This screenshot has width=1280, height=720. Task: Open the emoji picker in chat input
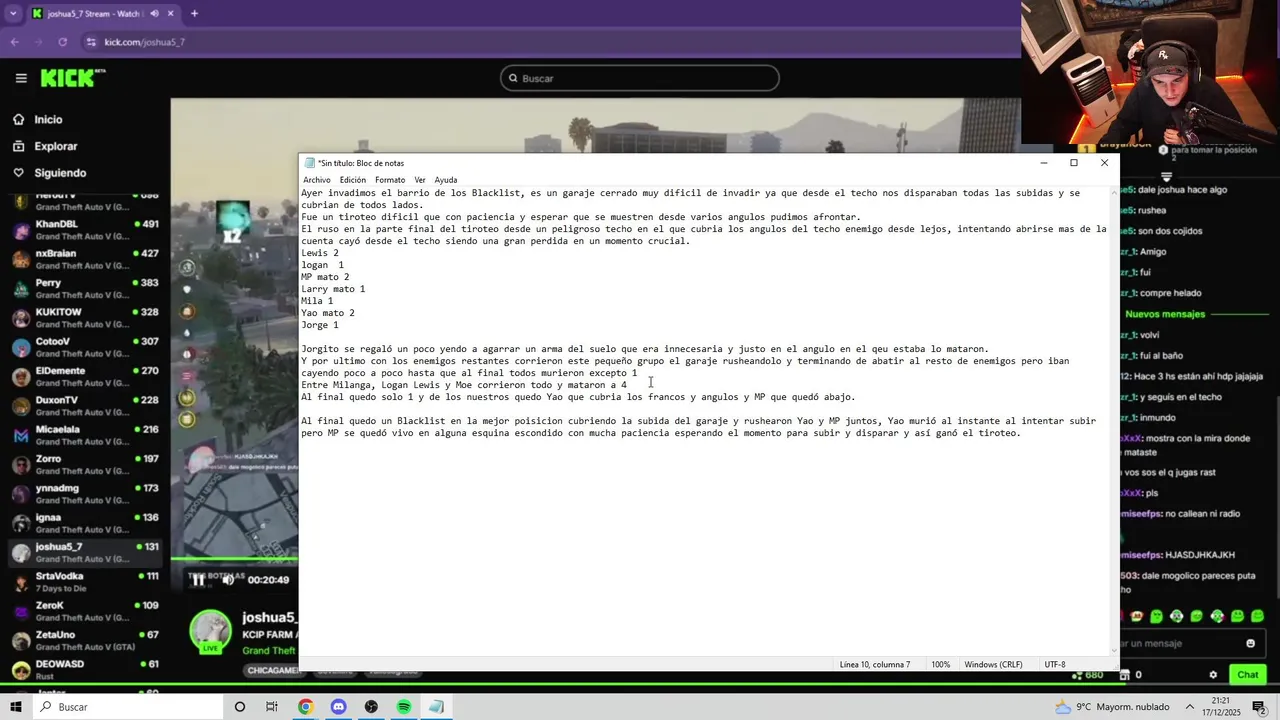point(1250,643)
